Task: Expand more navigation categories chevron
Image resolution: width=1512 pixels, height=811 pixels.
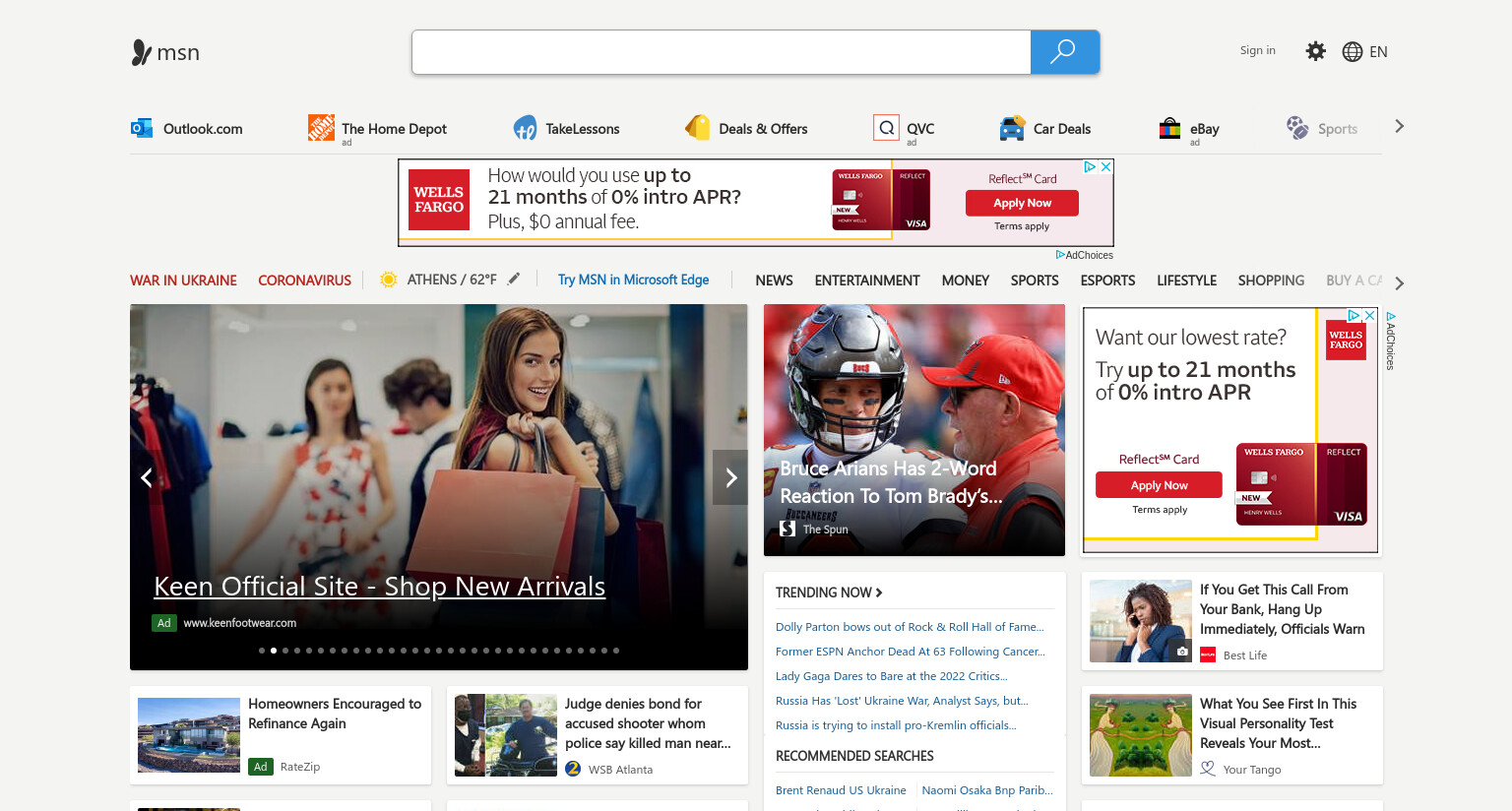Action: [1399, 283]
